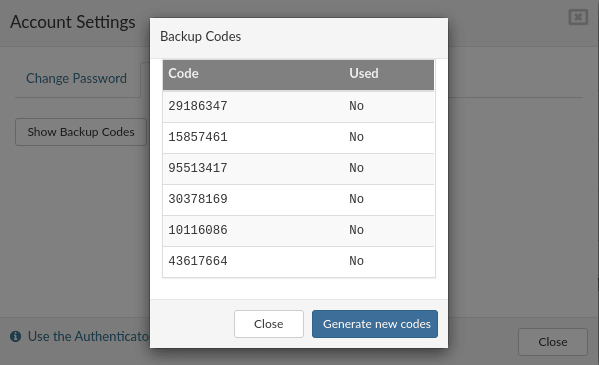This screenshot has height=365, width=599.
Task: Click the Used value for code 43617664
Action: [356, 261]
